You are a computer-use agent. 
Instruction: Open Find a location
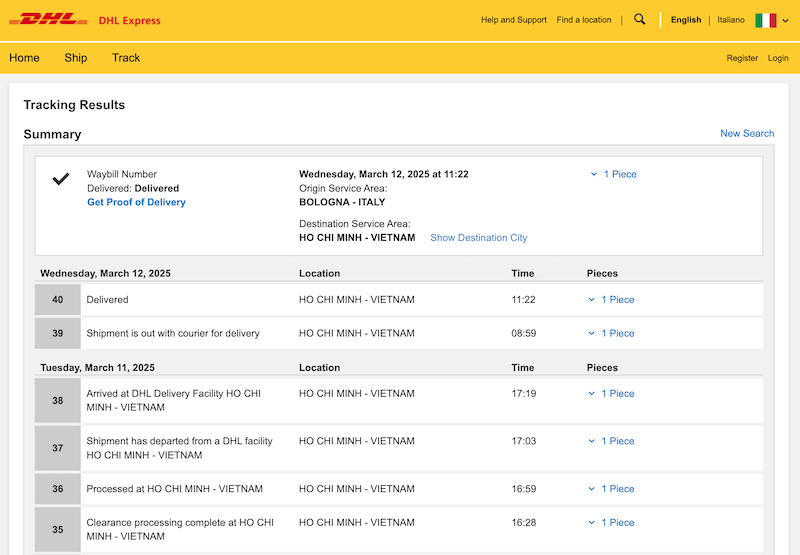tap(584, 20)
